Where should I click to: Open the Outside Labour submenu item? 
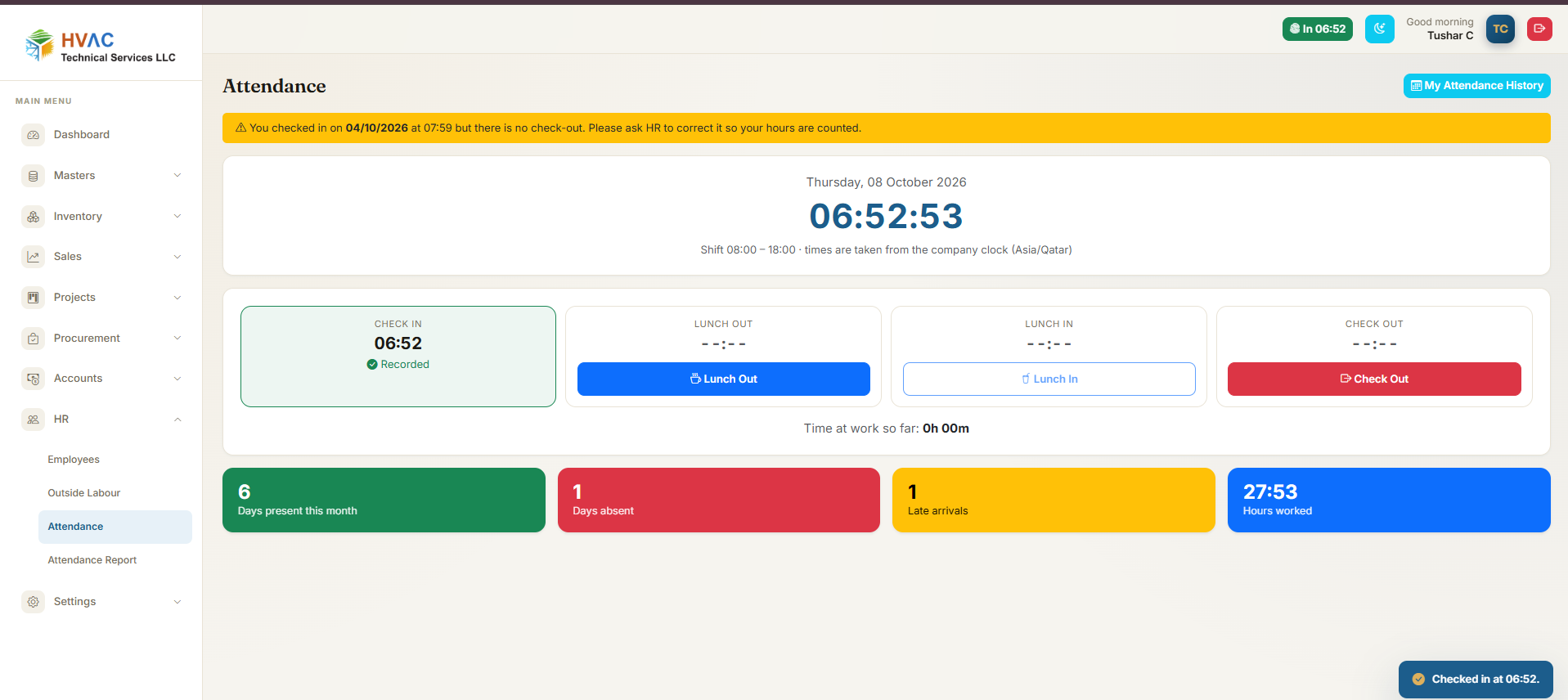115,493
